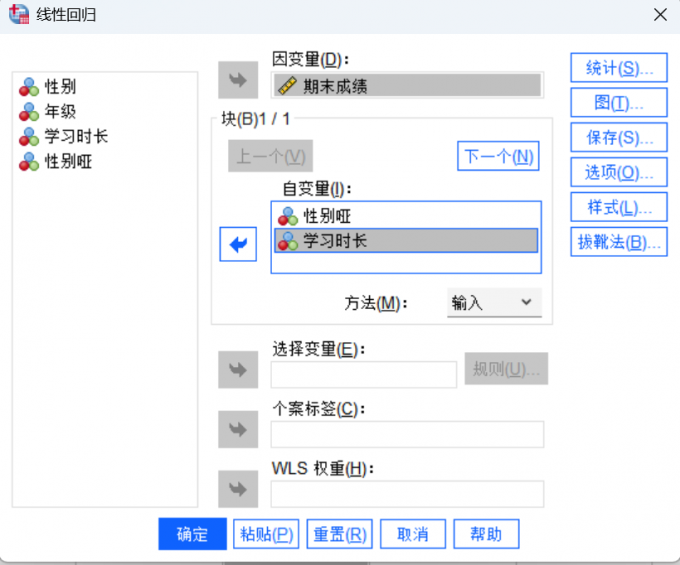Click the arrow button for 个案标签 field
Screen dimensions: 680x565
pos(238,429)
